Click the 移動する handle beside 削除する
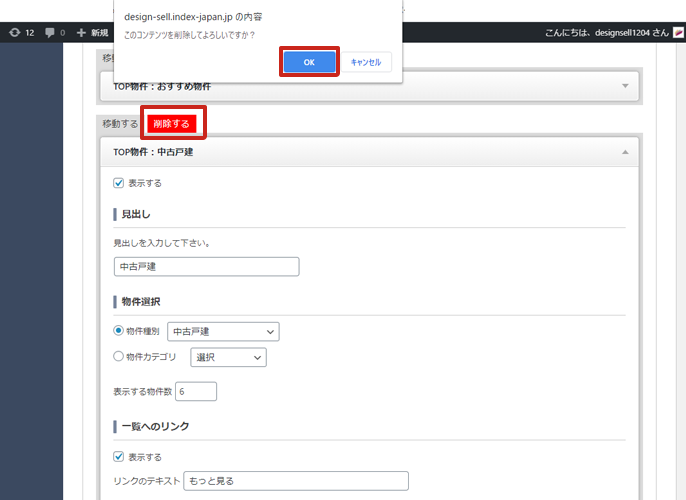Screen dimensions: 686x500 click(x=119, y=124)
